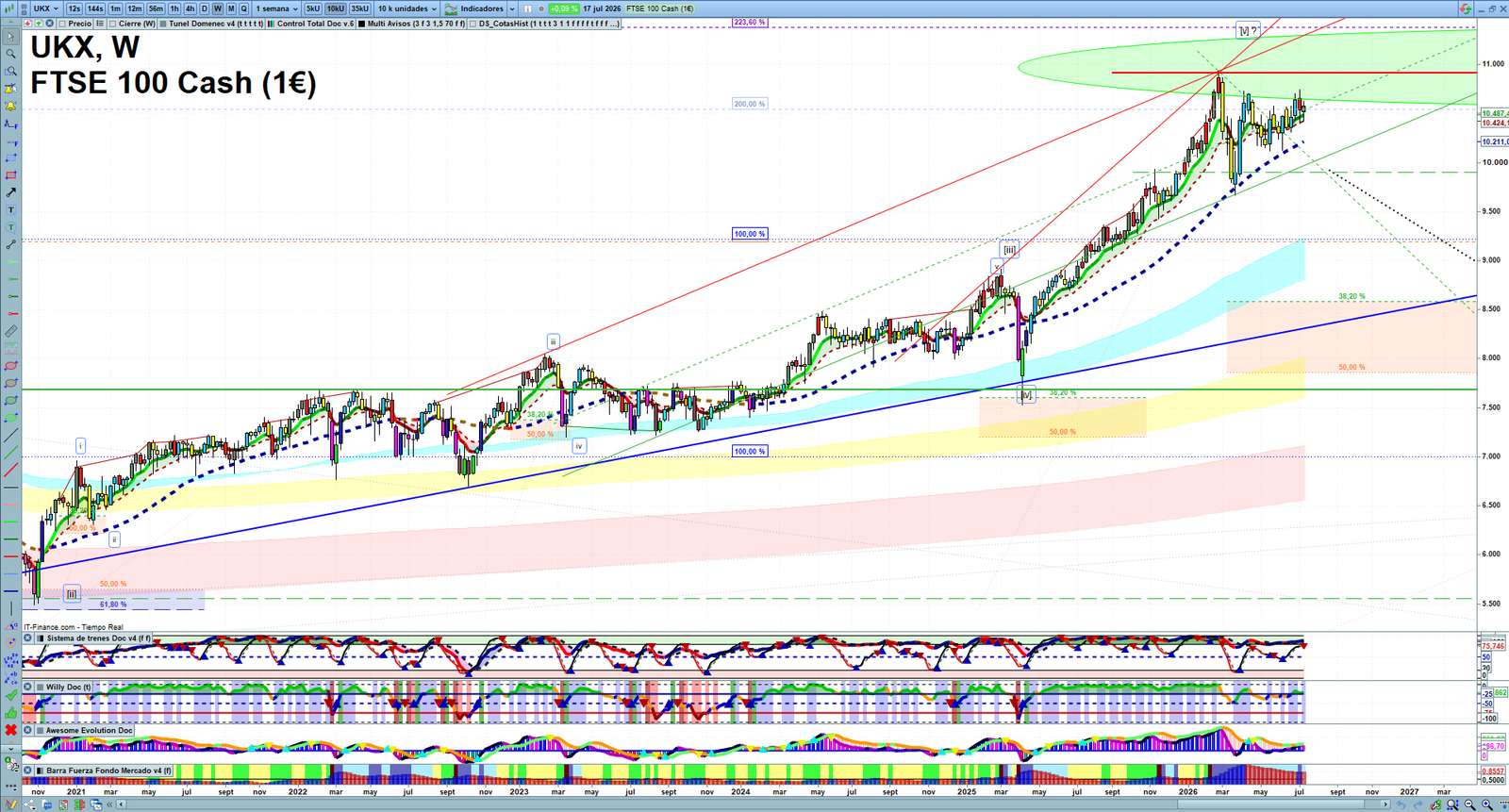Open the 10 k unidades dropdown
This screenshot has height=812, width=1509.
(x=407, y=8)
